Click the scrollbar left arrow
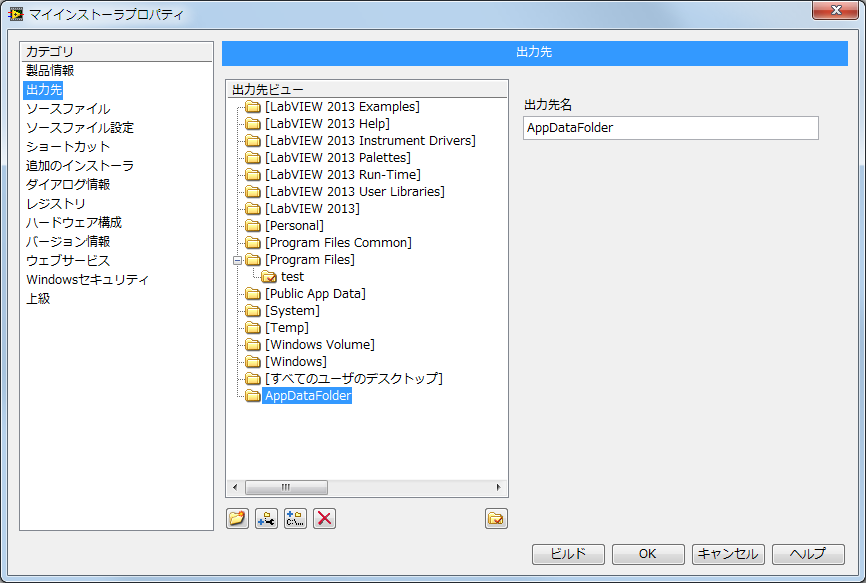Screen dimensions: 866x583 pos(235,487)
